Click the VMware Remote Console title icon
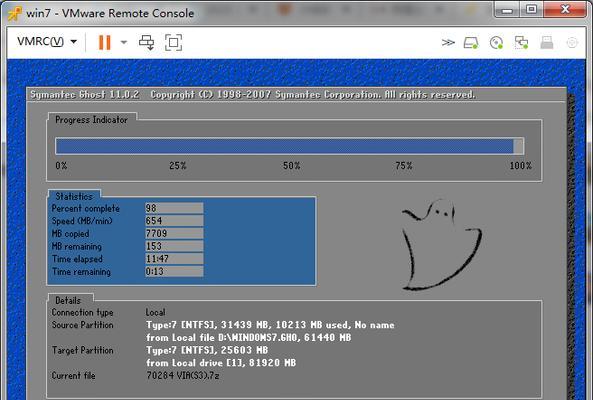The height and width of the screenshot is (400, 593). (x=15, y=13)
